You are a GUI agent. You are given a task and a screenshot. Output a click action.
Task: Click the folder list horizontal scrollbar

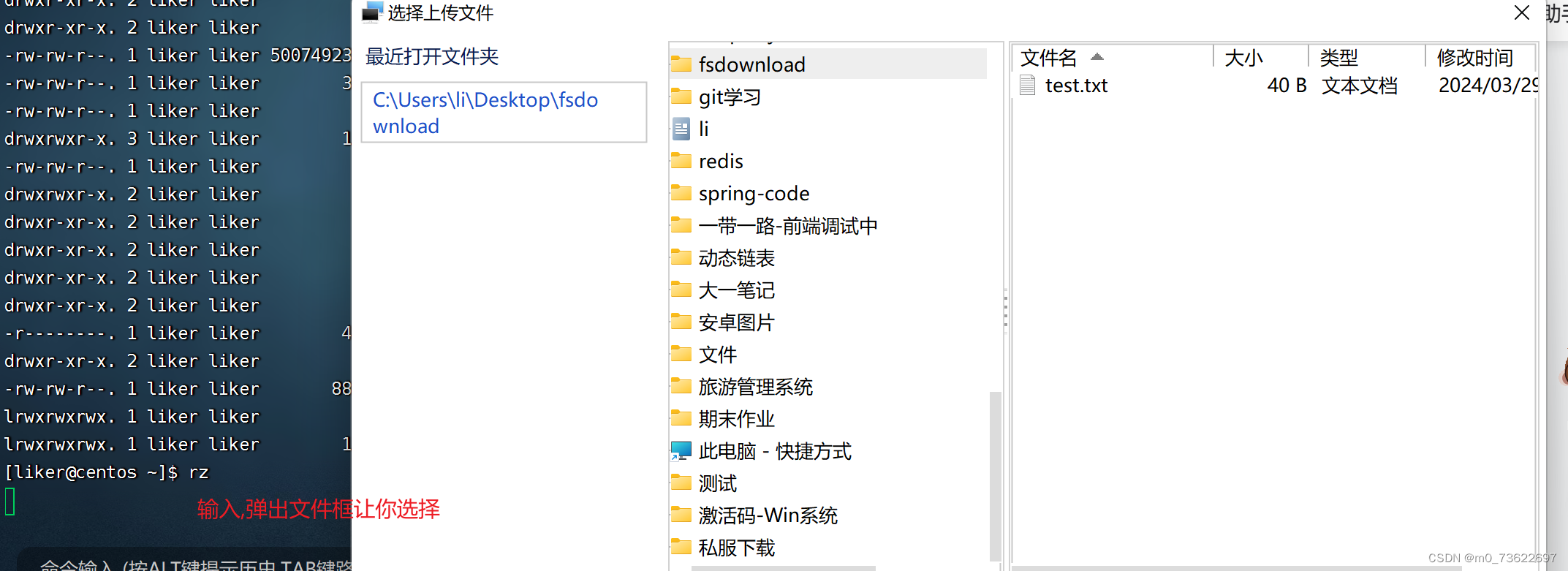click(783, 568)
